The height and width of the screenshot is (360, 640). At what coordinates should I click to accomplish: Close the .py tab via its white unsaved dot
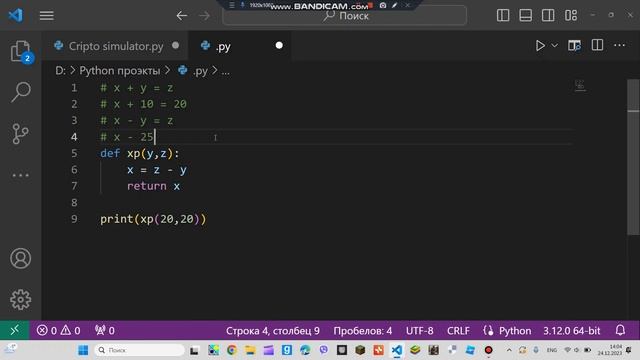(279, 45)
